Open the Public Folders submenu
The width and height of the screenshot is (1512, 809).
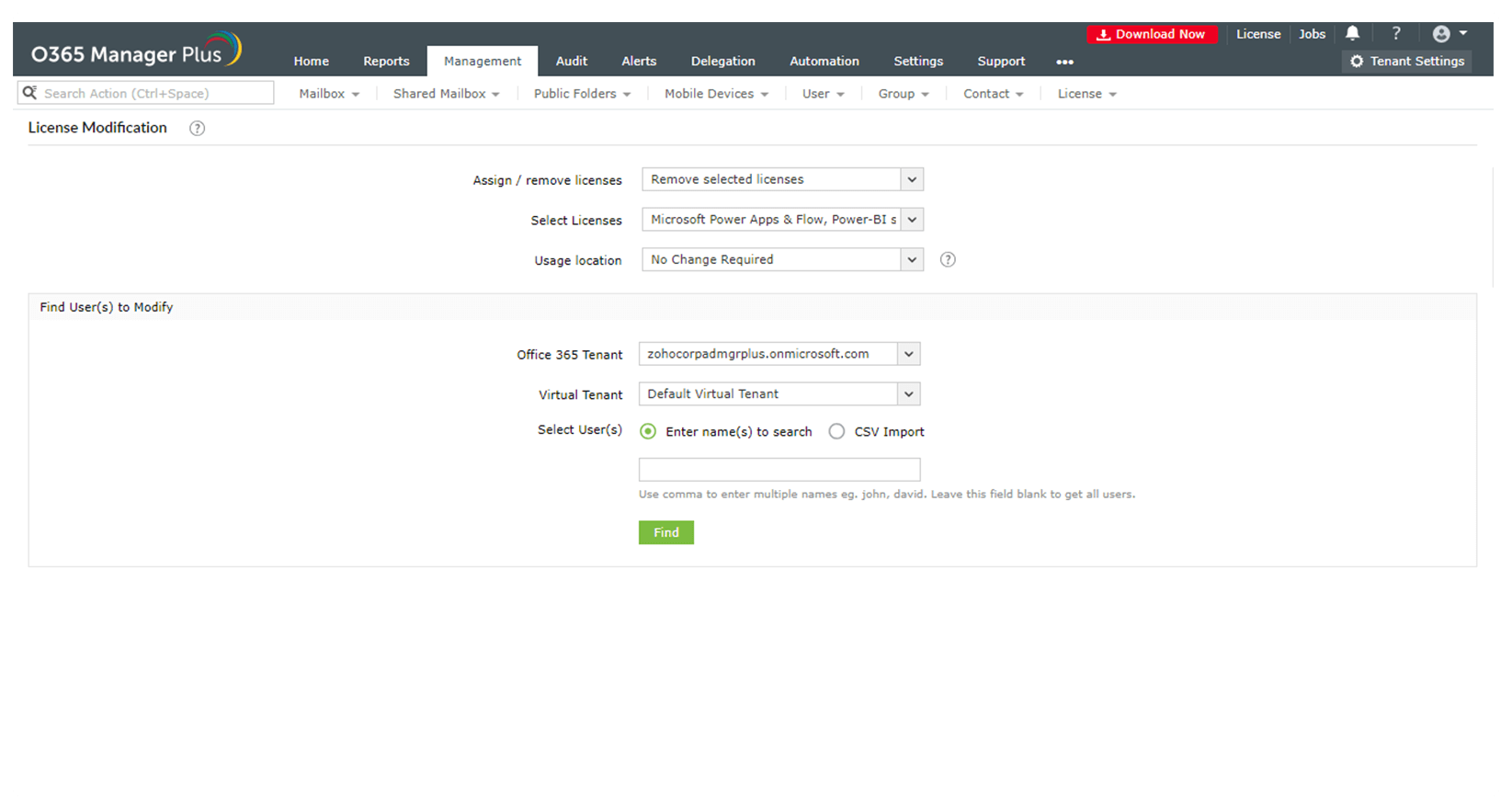pyautogui.click(x=583, y=94)
